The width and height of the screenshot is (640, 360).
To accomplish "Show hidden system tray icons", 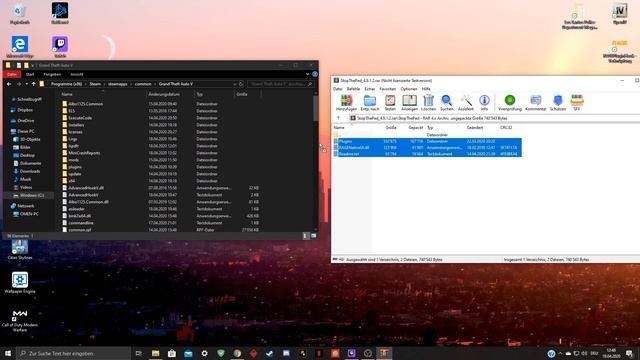I will tap(560, 353).
